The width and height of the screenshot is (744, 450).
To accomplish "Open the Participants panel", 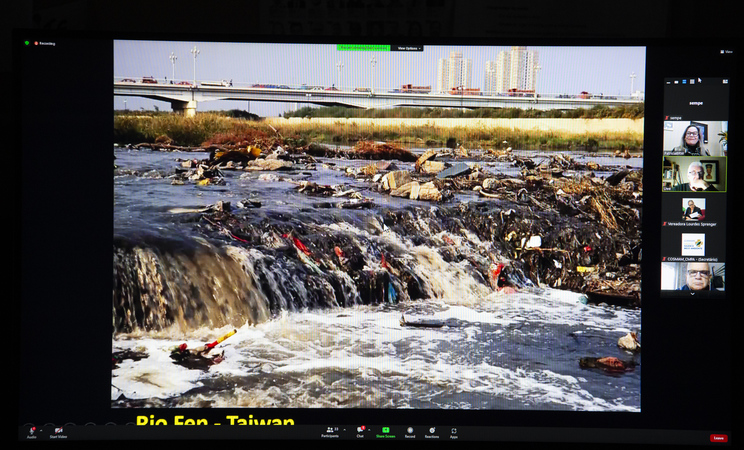I will click(x=330, y=432).
